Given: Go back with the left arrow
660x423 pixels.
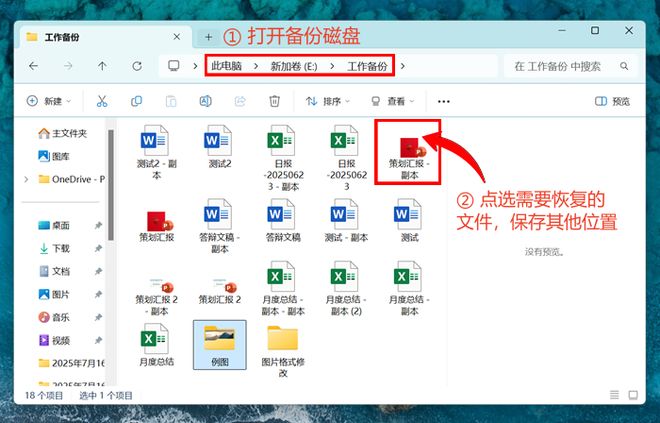Looking at the screenshot, I should pyautogui.click(x=33, y=66).
